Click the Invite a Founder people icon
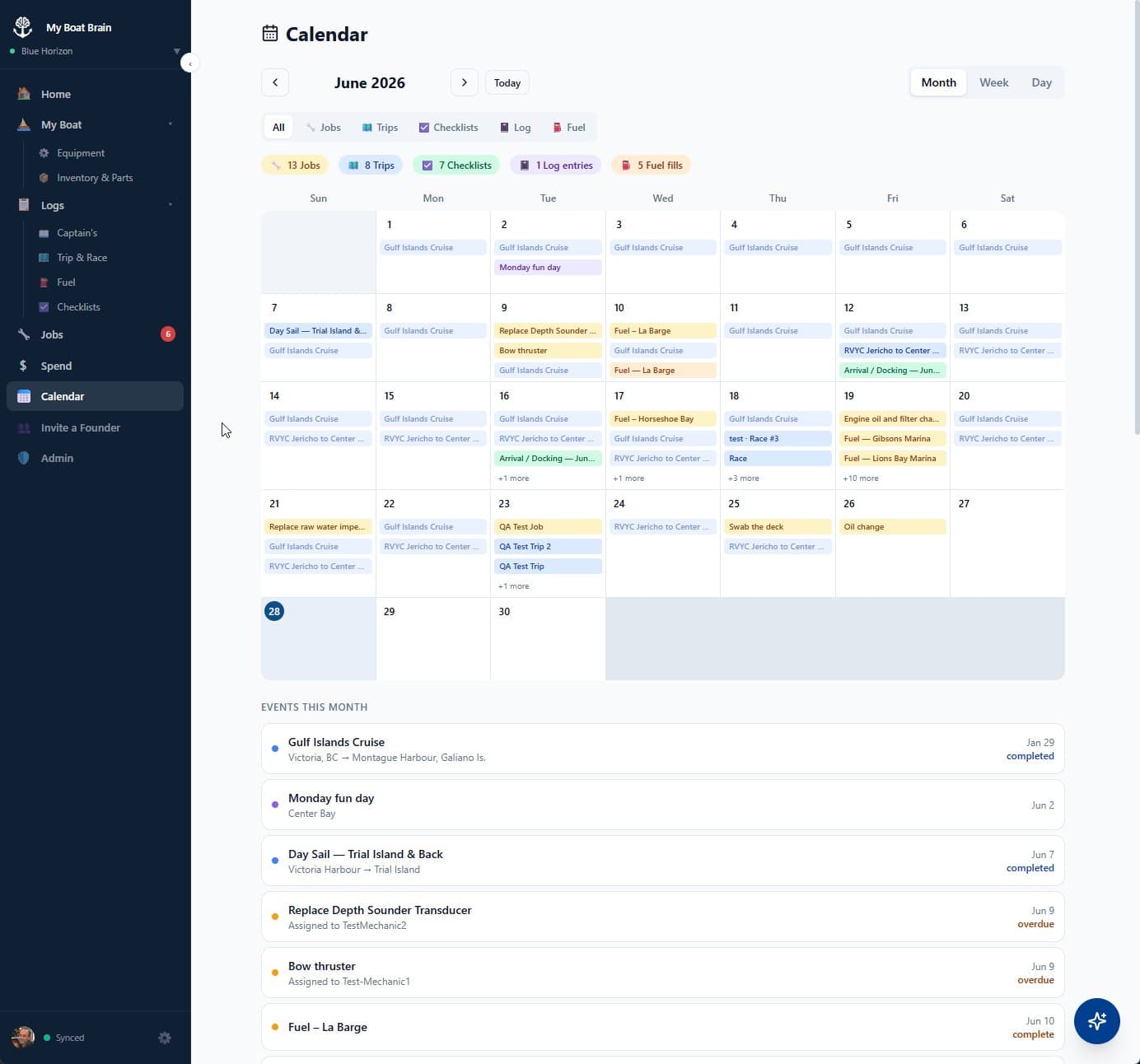Viewport: 1140px width, 1064px height. click(x=24, y=427)
